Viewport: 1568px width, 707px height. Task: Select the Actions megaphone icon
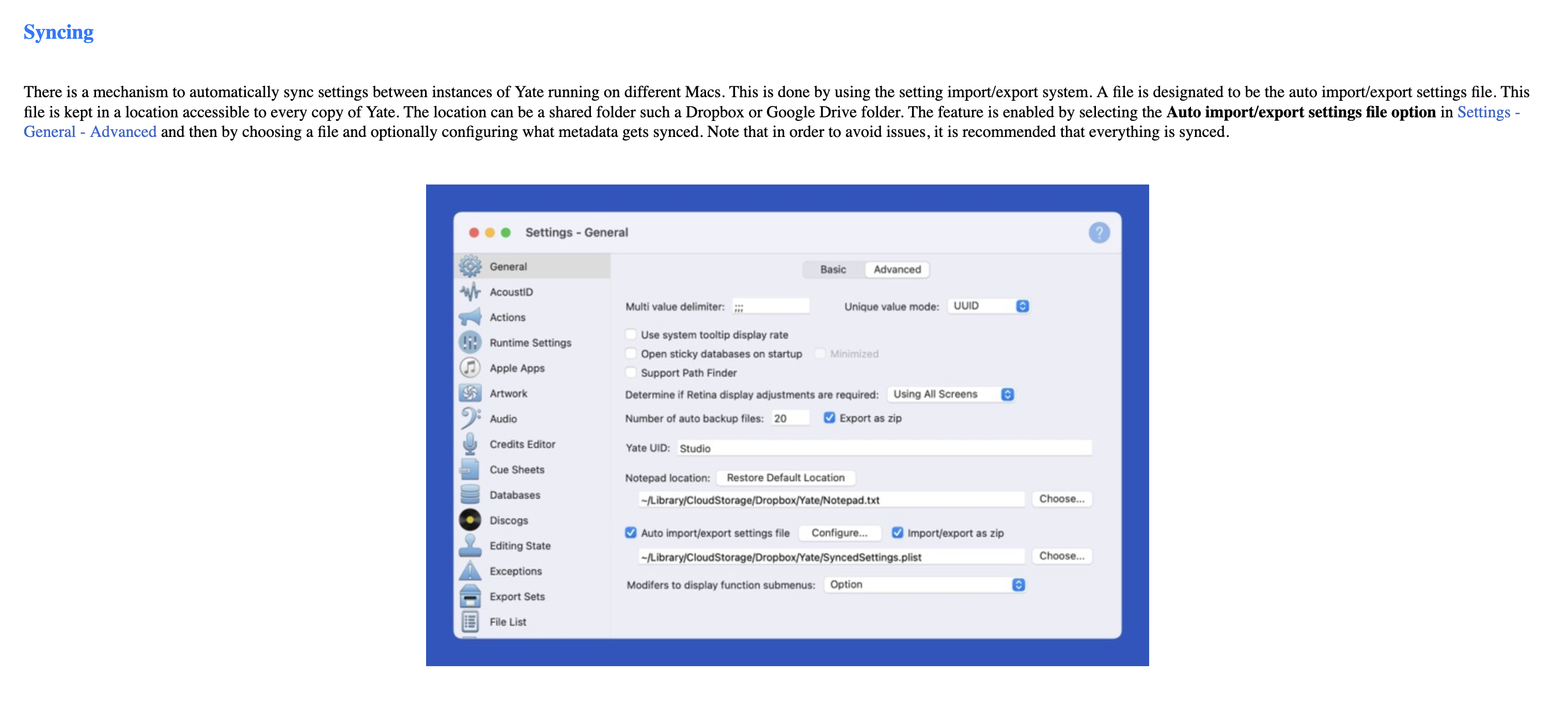(470, 317)
